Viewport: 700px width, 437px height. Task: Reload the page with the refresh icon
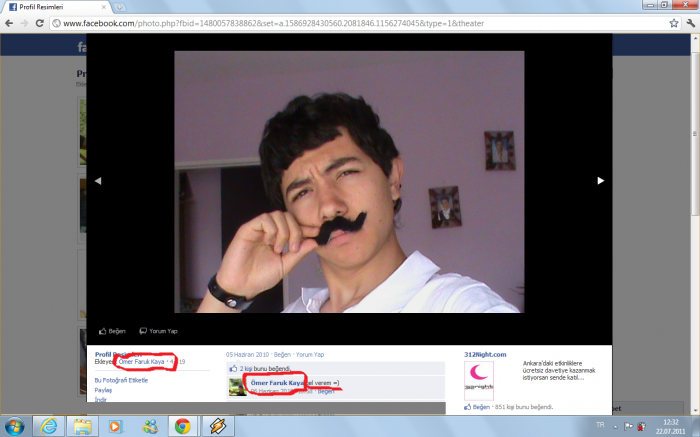pyautogui.click(x=50, y=23)
